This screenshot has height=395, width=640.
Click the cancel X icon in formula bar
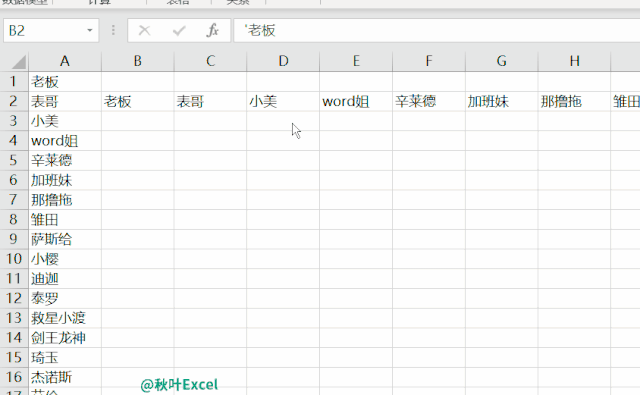(144, 31)
